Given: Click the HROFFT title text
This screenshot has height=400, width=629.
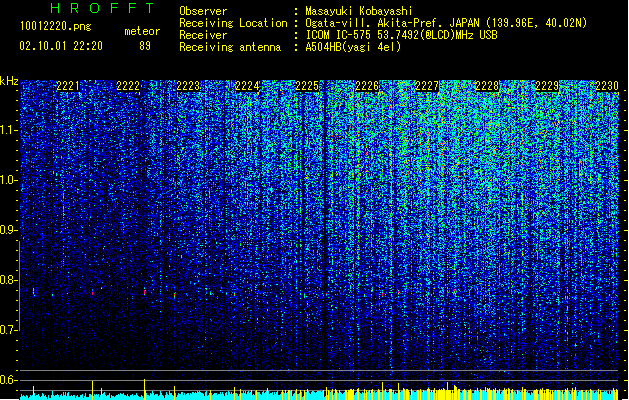Looking at the screenshot, I should 103,8.
